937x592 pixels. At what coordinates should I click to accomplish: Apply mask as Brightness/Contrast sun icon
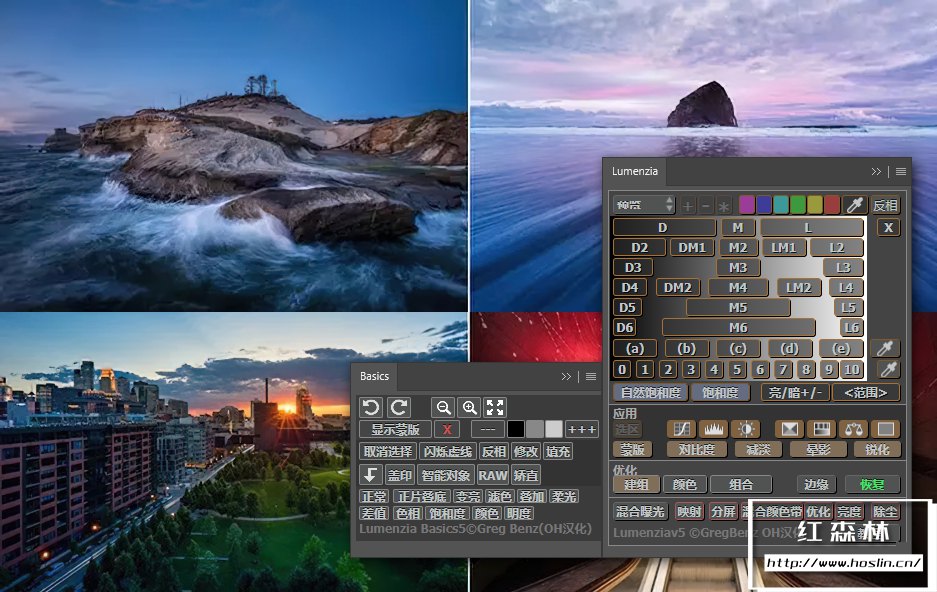tap(746, 429)
